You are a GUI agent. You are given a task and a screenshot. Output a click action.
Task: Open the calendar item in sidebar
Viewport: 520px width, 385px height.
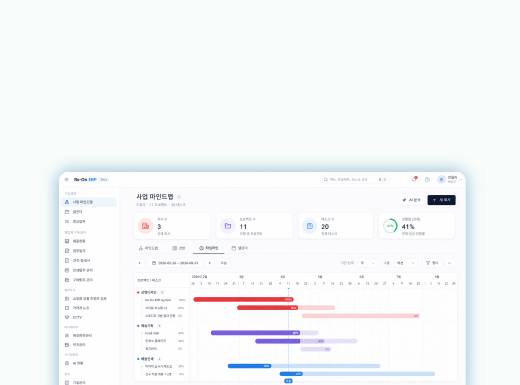tap(89, 212)
